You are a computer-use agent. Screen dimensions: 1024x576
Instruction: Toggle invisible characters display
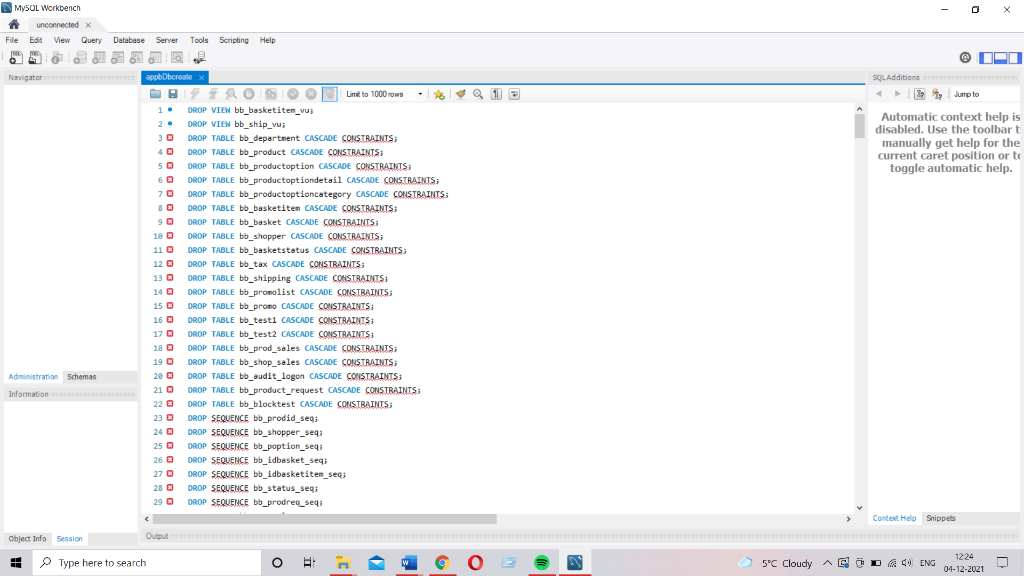(496, 94)
